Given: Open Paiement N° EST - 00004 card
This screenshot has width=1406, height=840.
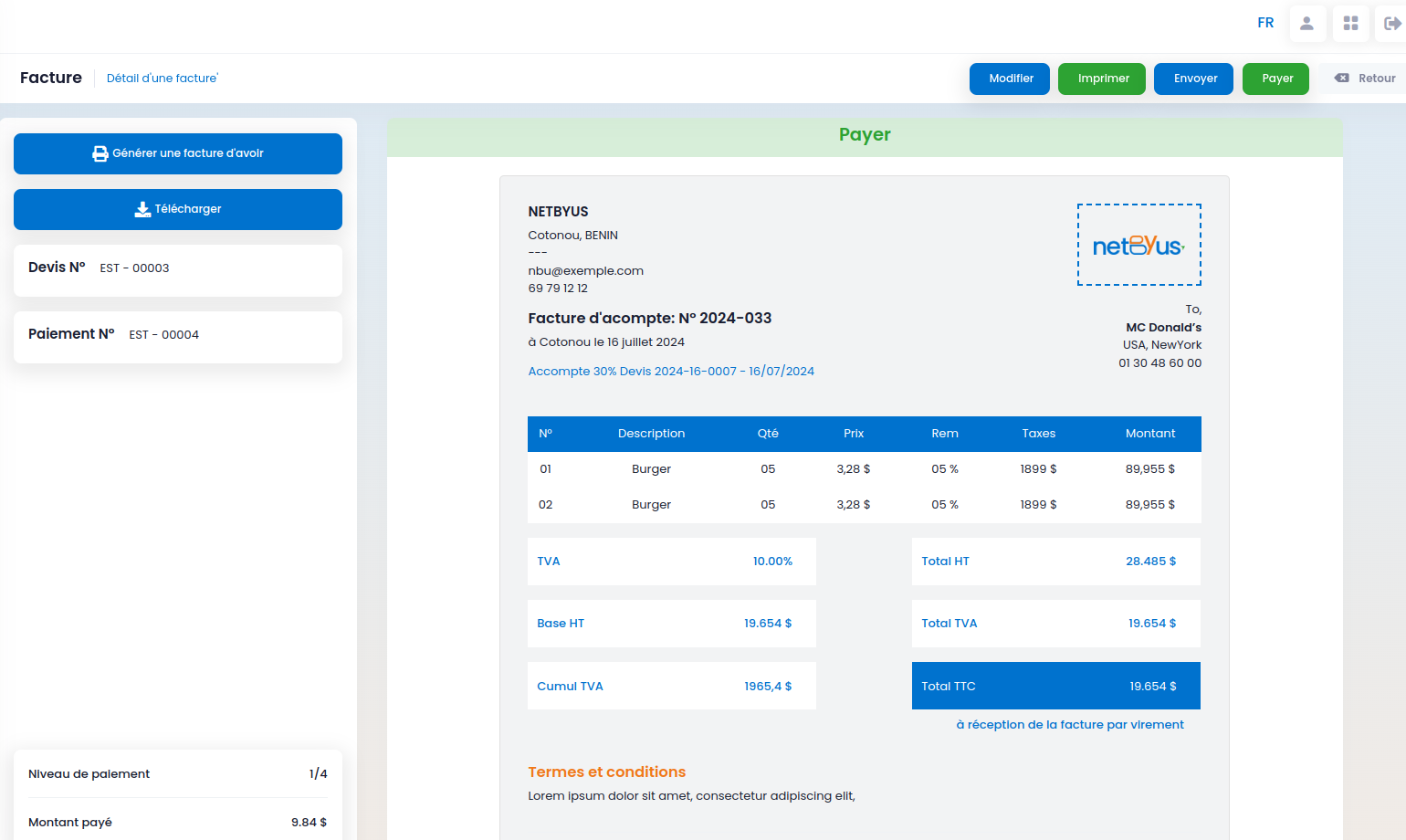Looking at the screenshot, I should [178, 337].
